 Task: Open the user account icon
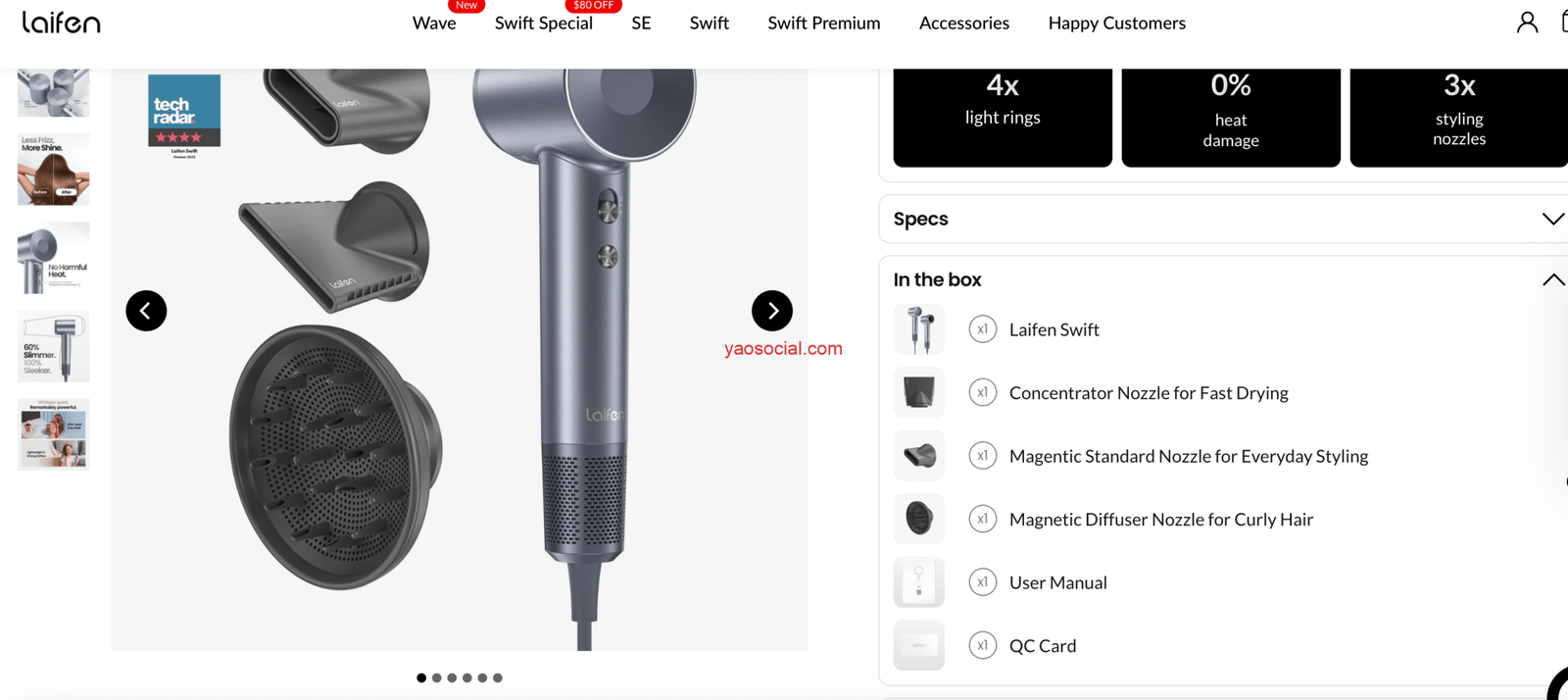[x=1527, y=22]
